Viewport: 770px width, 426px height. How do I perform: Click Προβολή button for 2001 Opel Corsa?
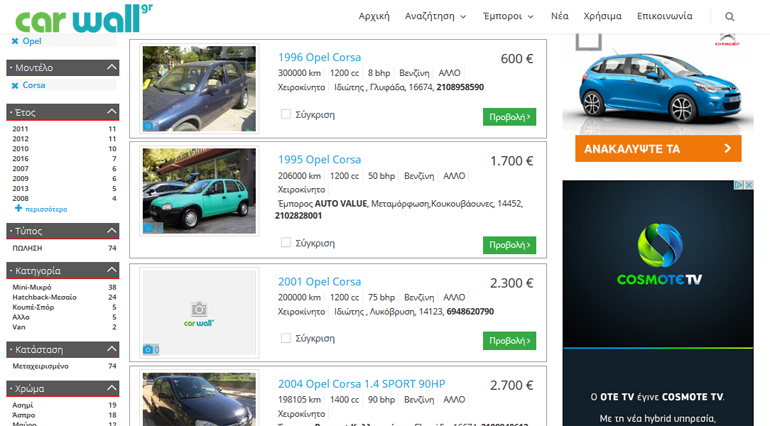click(509, 341)
